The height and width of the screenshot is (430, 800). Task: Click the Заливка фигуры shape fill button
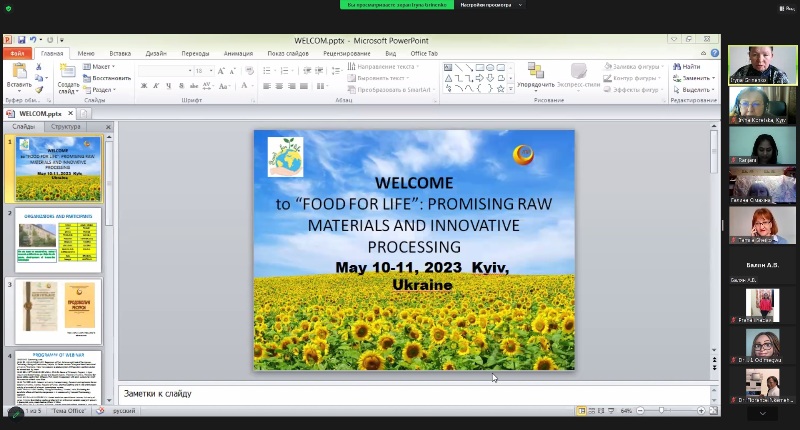point(634,67)
